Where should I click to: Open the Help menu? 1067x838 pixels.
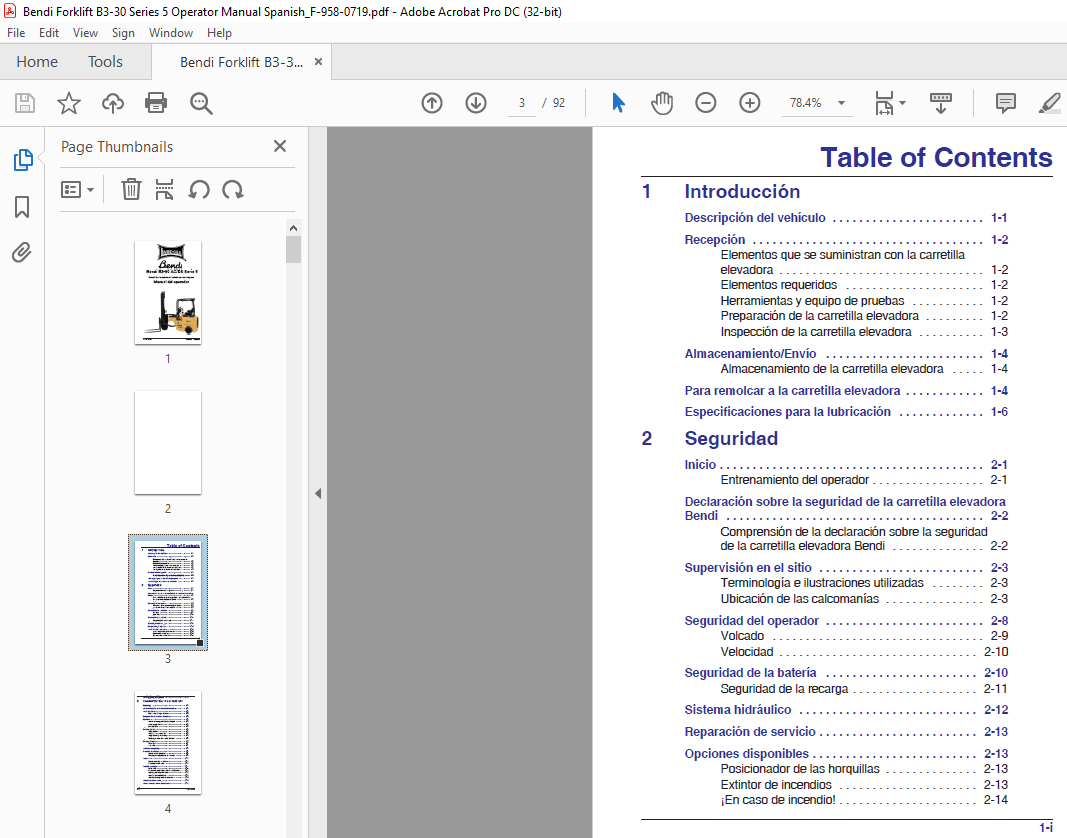(219, 33)
